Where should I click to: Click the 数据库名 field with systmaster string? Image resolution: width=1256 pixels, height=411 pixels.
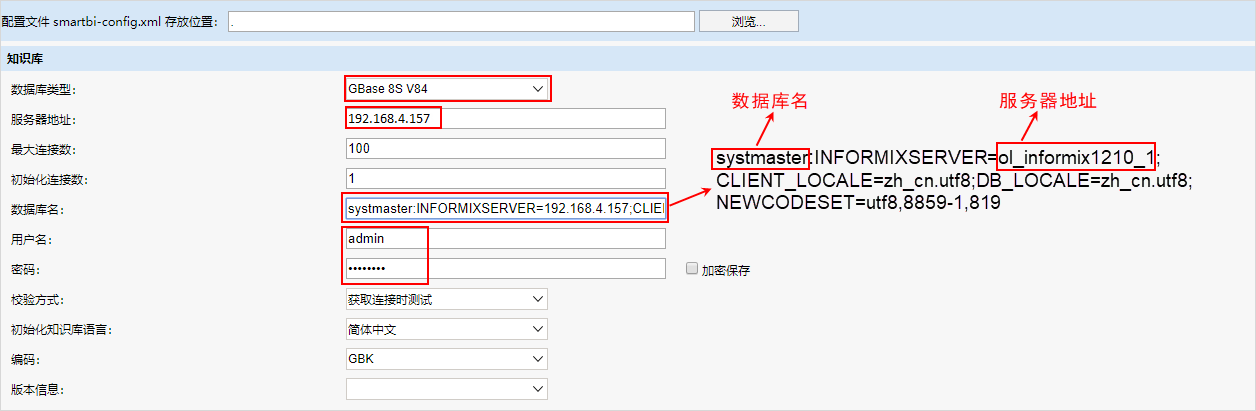[505, 209]
